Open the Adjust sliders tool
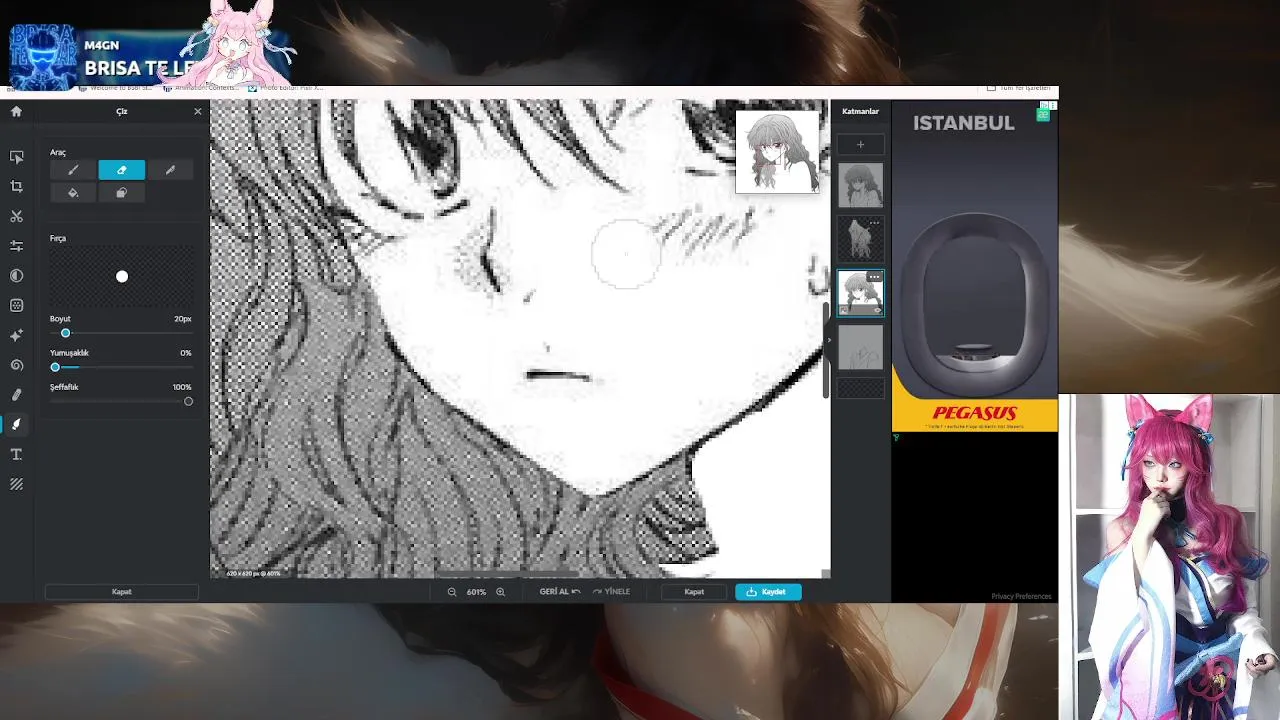 tap(16, 246)
